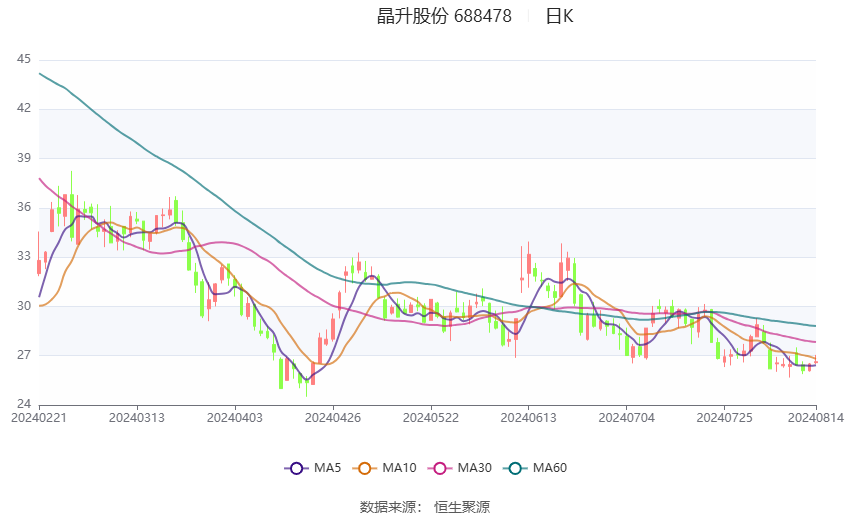Screen dimensions: 850x517
Task: Click x-axis date label 20240221
Action: click(x=39, y=418)
